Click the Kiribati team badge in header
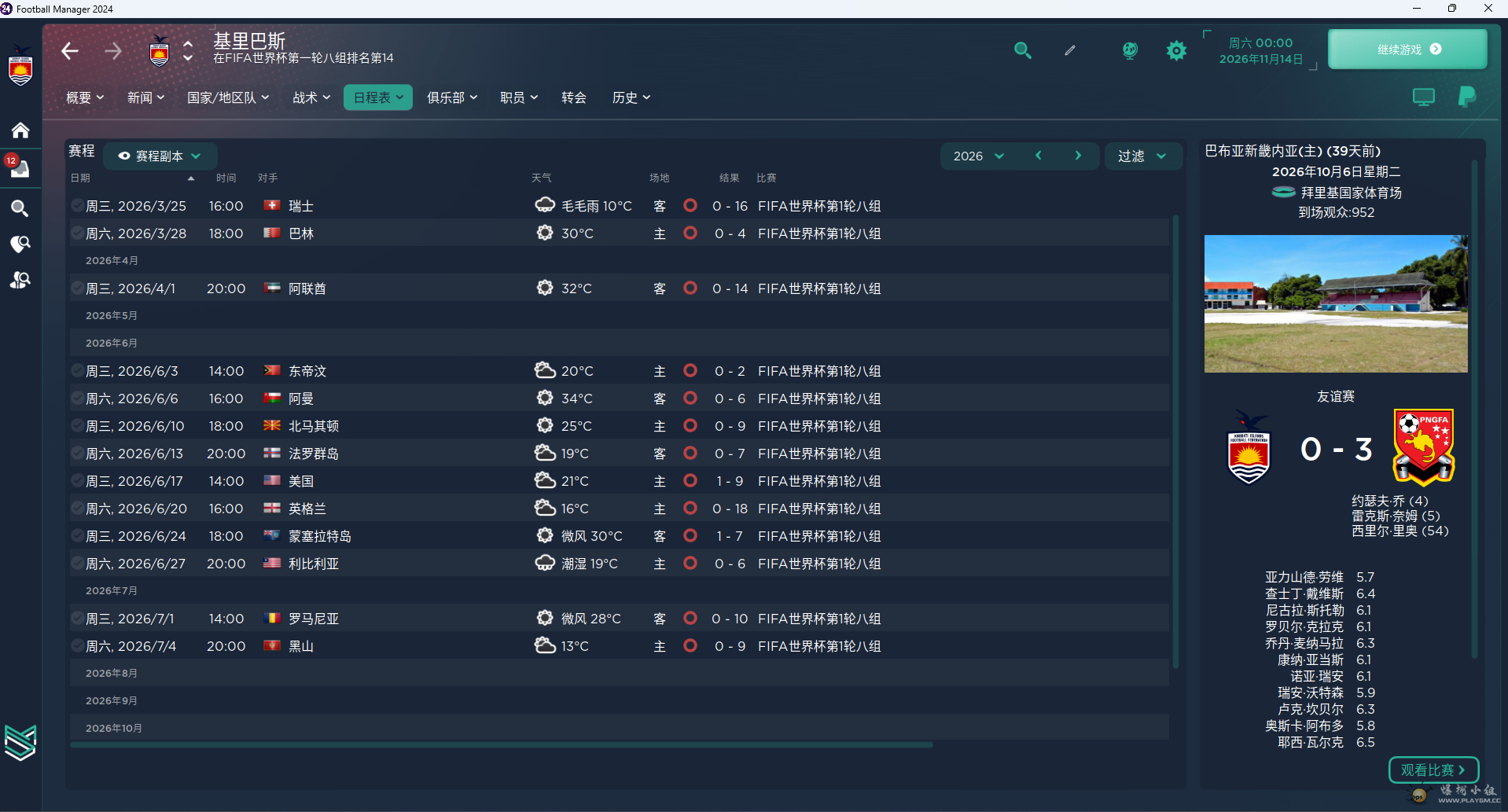This screenshot has width=1508, height=812. [160, 51]
